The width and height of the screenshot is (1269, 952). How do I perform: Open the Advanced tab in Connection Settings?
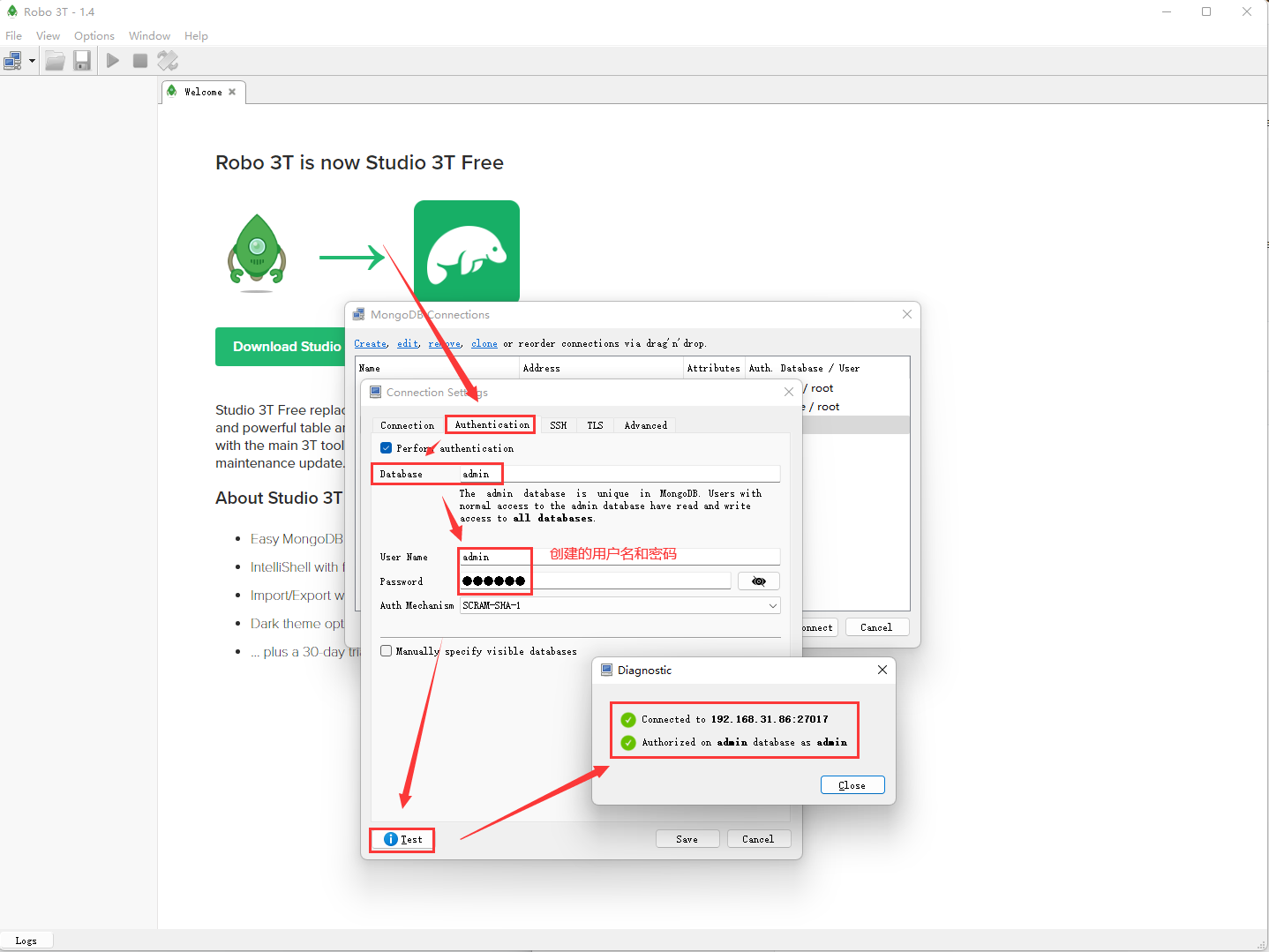(645, 425)
